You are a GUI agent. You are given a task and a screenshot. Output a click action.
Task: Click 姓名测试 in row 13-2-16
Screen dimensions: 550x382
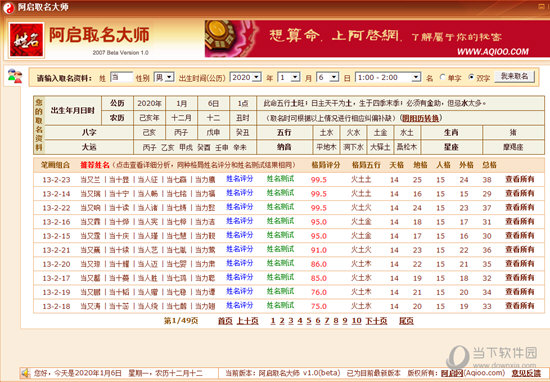click(280, 221)
